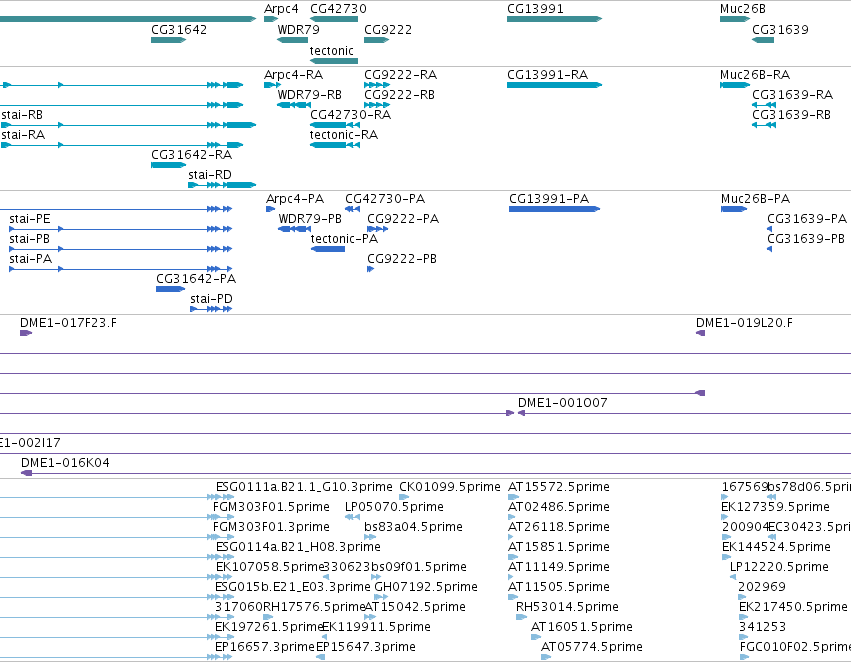This screenshot has height=662, width=851.
Task: Select protein label CG31639-PB
Action: click(x=806, y=239)
